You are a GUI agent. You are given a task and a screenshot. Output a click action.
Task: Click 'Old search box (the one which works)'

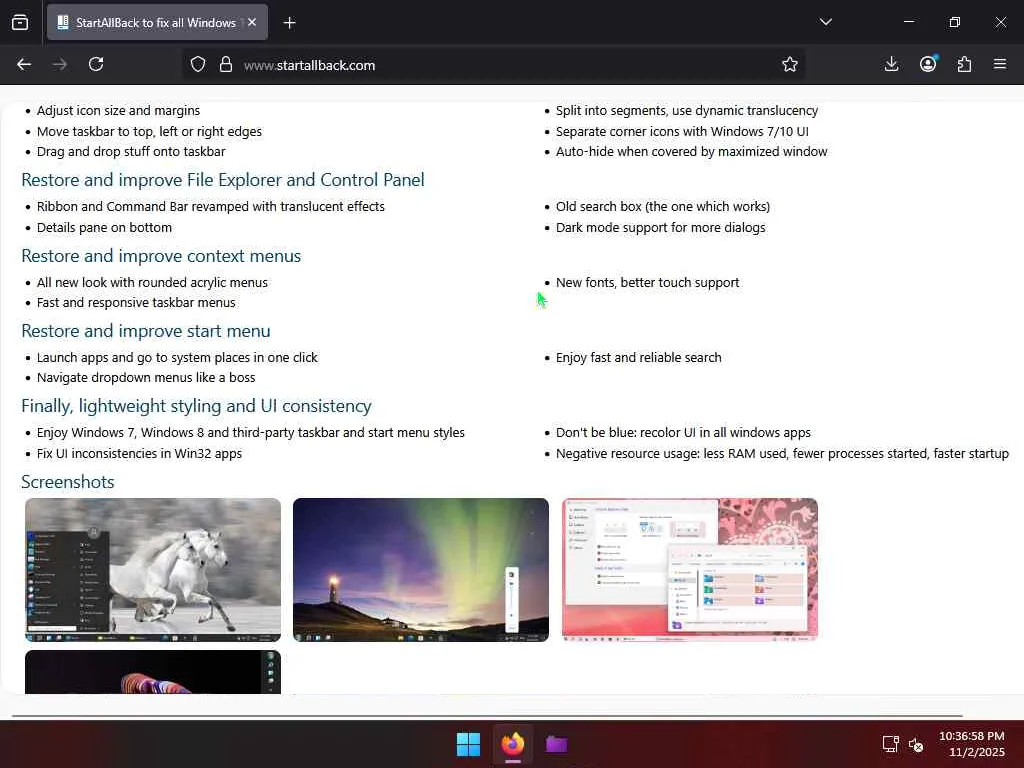point(663,206)
